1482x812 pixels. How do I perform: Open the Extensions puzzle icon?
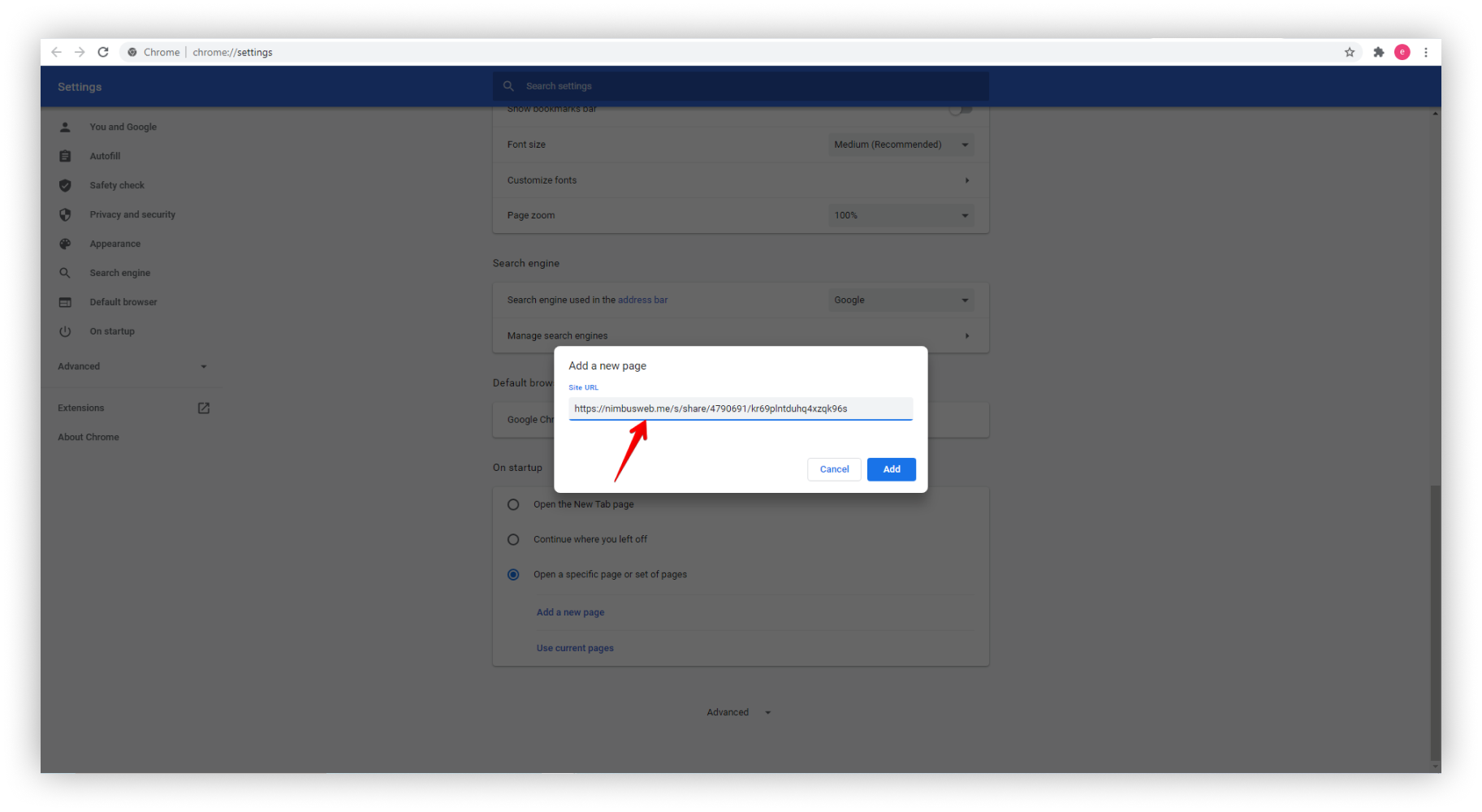point(1378,52)
